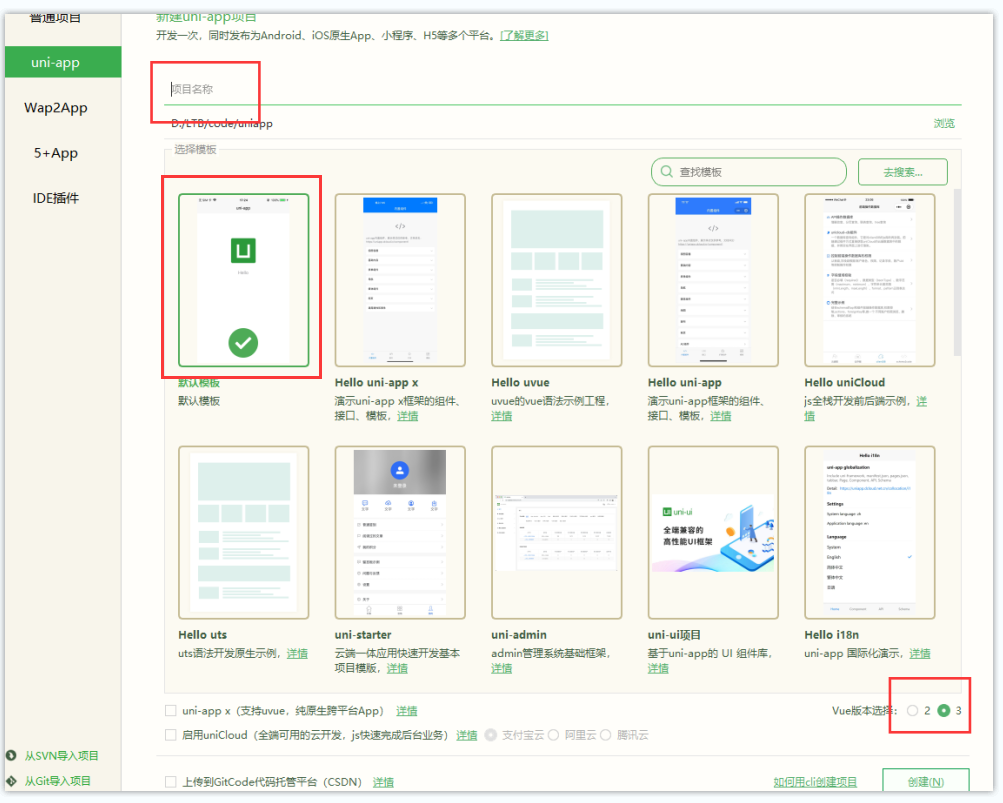Choose Vue version 3 radio

click(944, 710)
